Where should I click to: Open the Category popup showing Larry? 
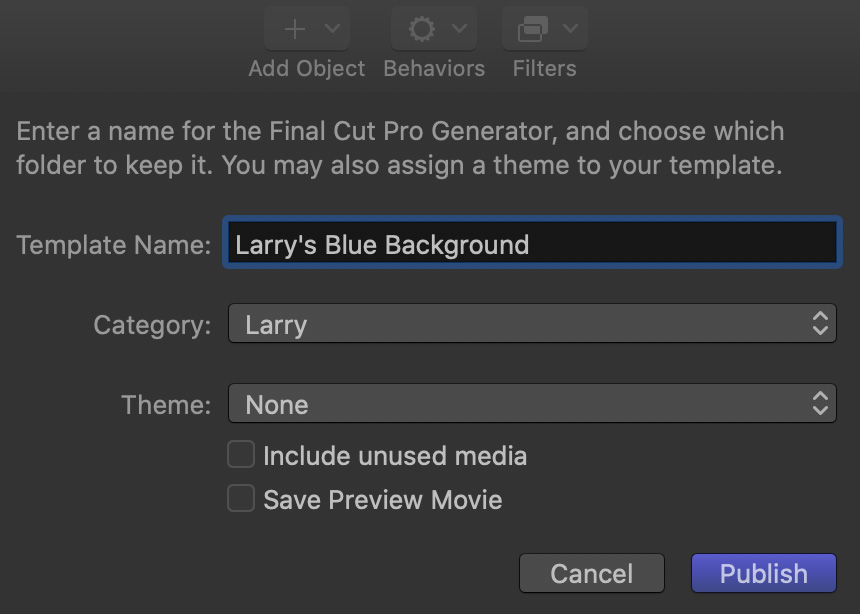point(532,324)
